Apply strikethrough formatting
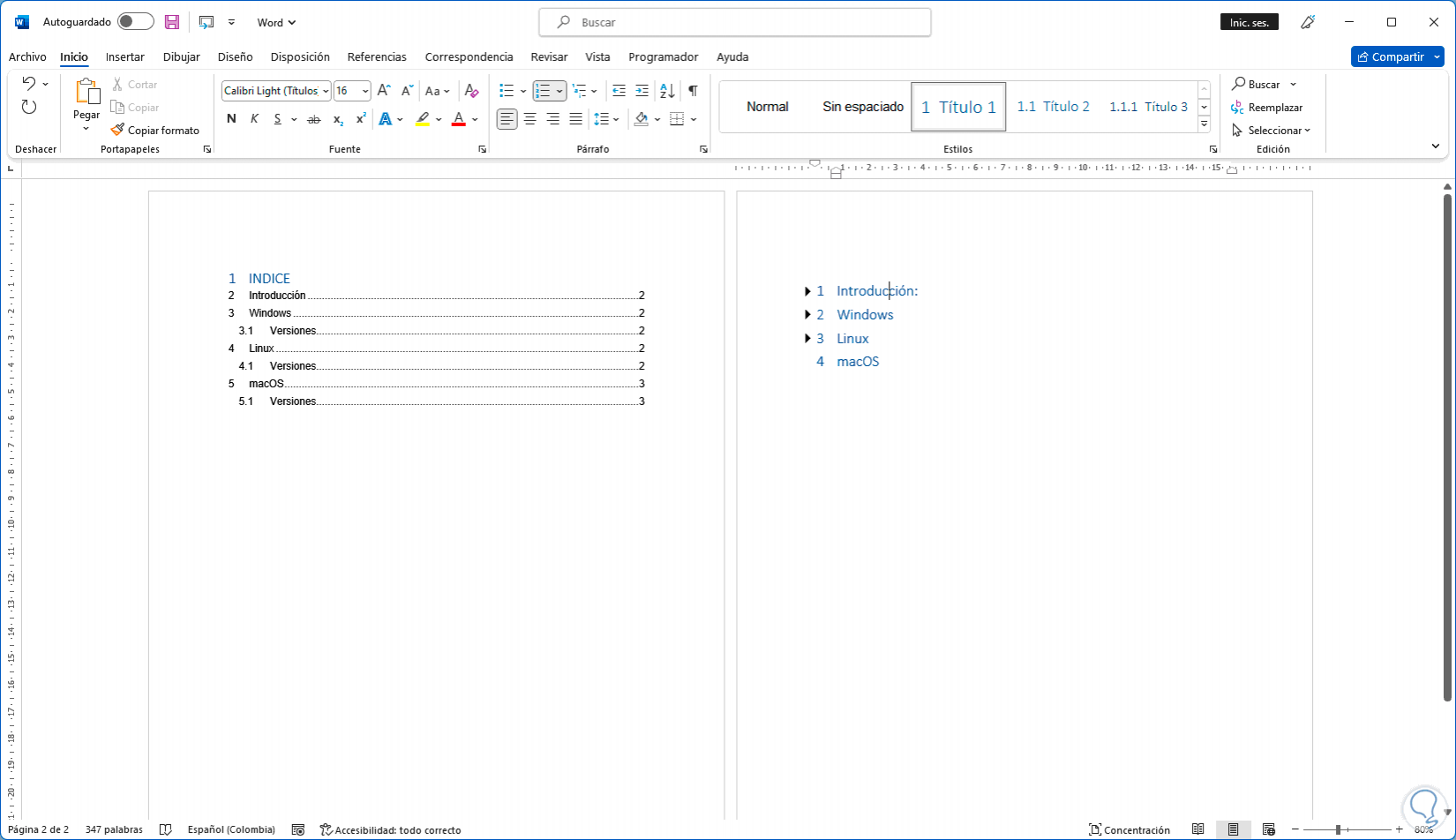 point(313,119)
